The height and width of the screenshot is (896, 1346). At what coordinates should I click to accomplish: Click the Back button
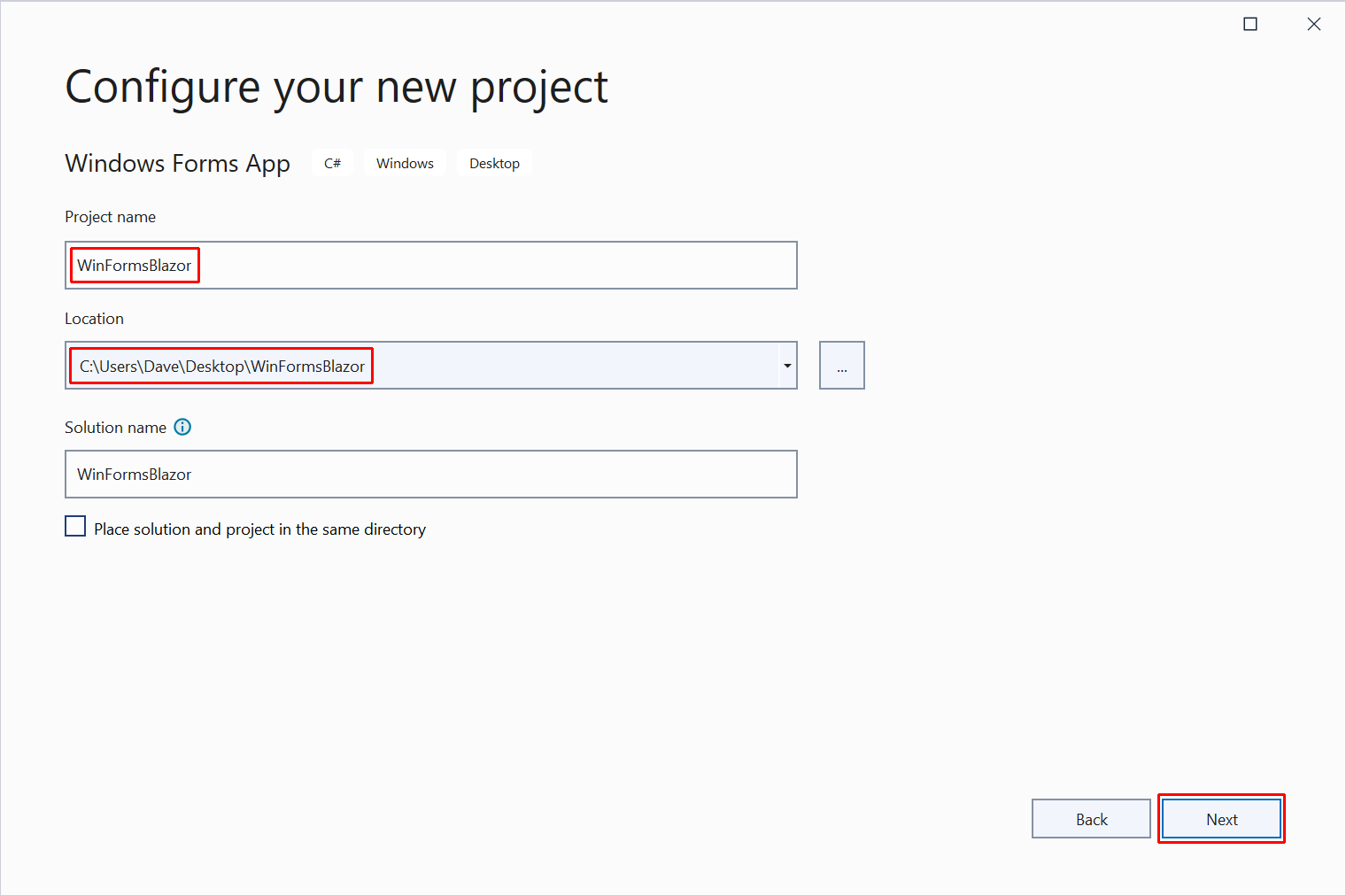pyautogui.click(x=1091, y=819)
